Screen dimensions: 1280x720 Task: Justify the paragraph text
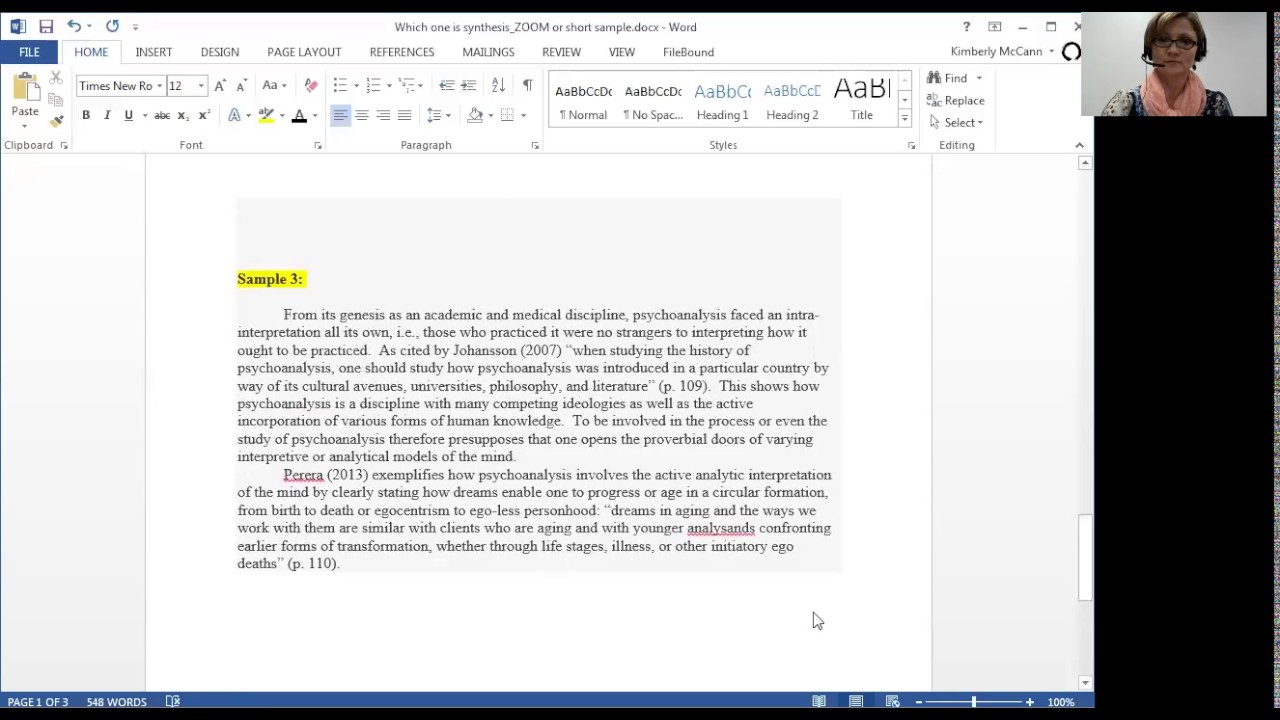[x=404, y=116]
